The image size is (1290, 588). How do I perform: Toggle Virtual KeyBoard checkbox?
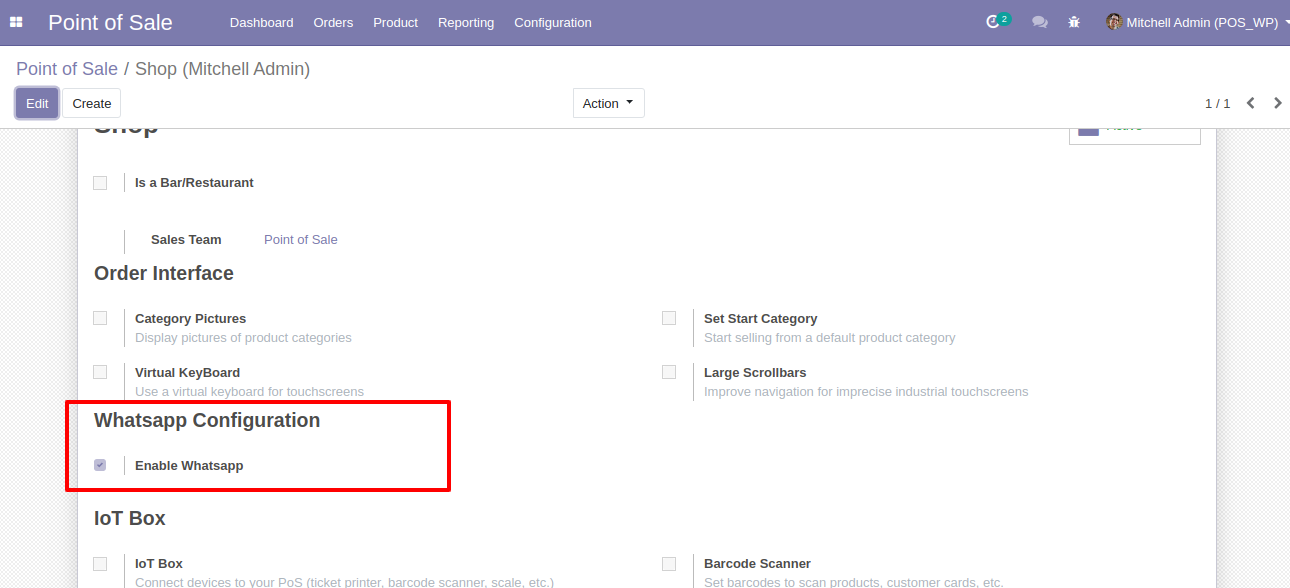[100, 372]
